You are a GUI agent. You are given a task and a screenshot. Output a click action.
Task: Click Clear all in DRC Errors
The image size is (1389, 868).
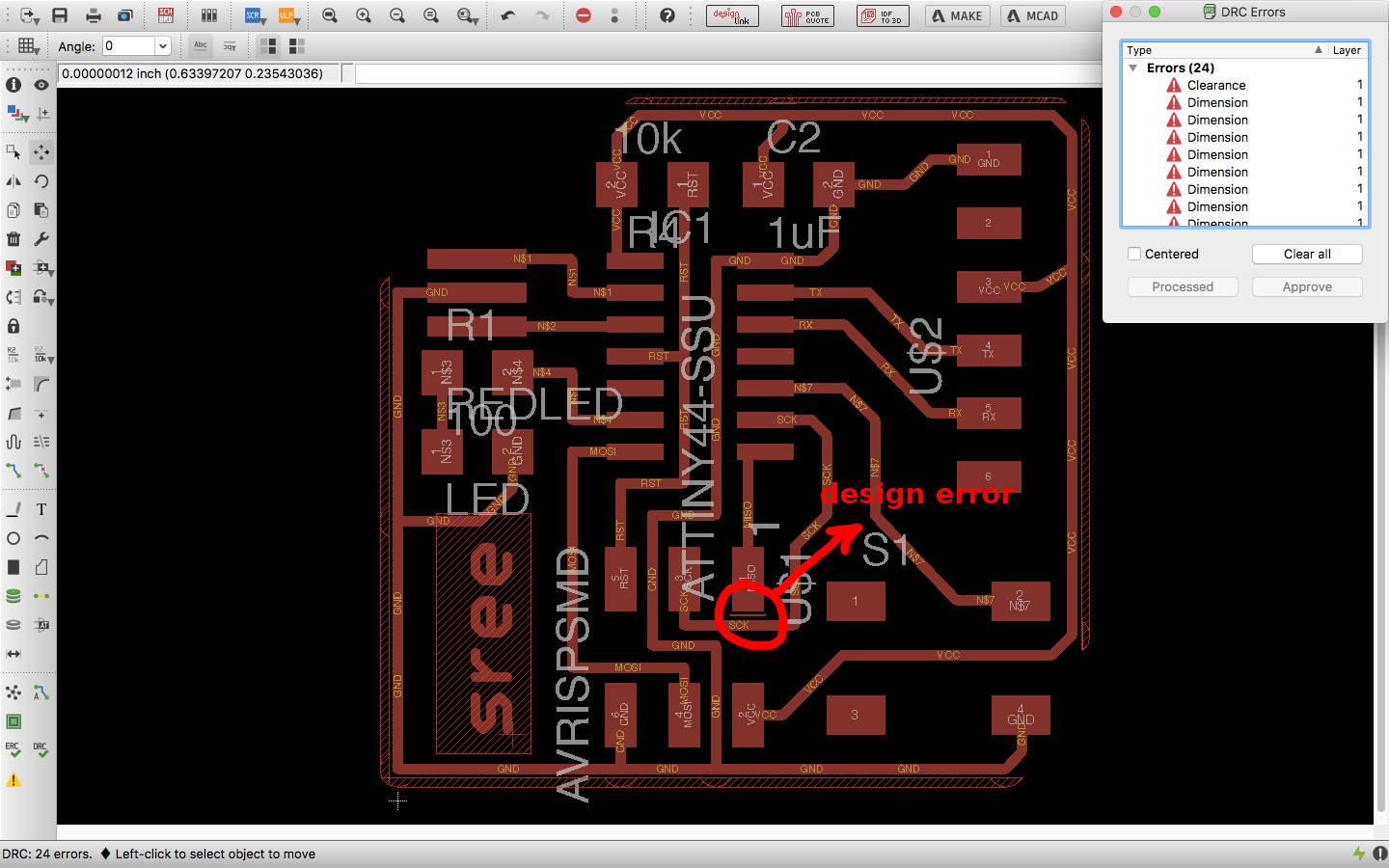click(x=1307, y=254)
